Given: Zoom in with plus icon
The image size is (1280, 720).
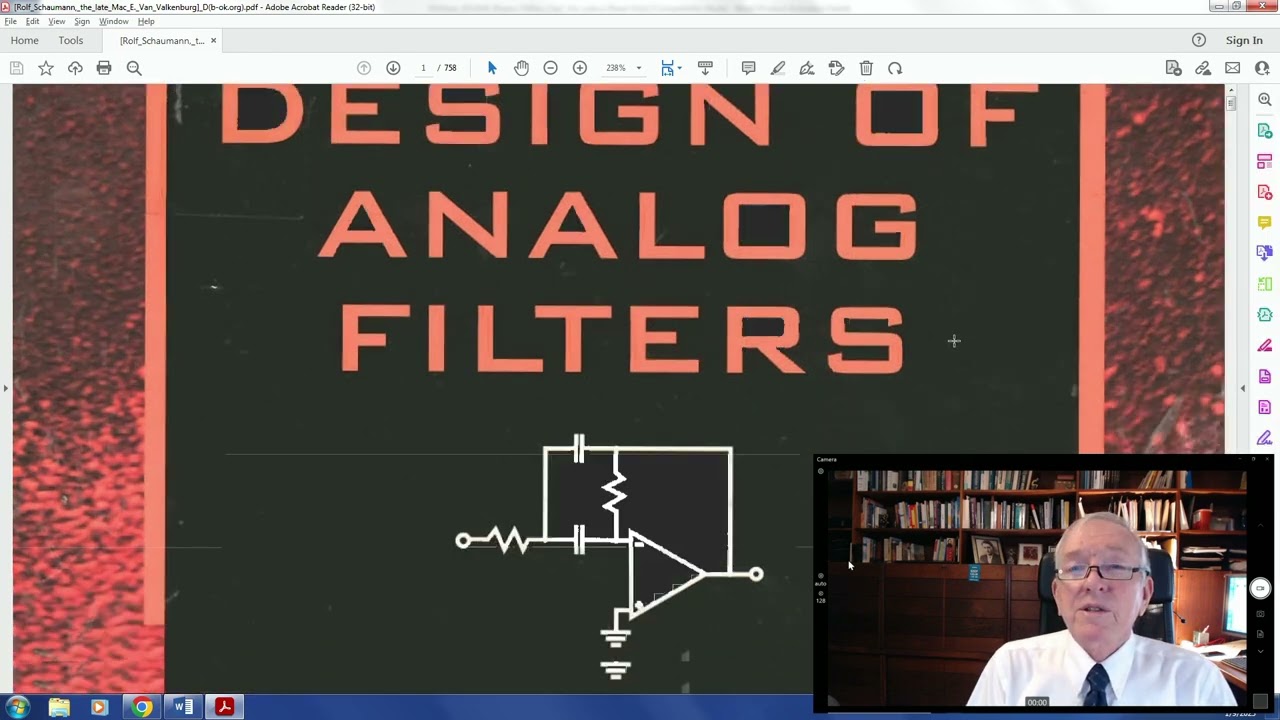Looking at the screenshot, I should coord(580,68).
